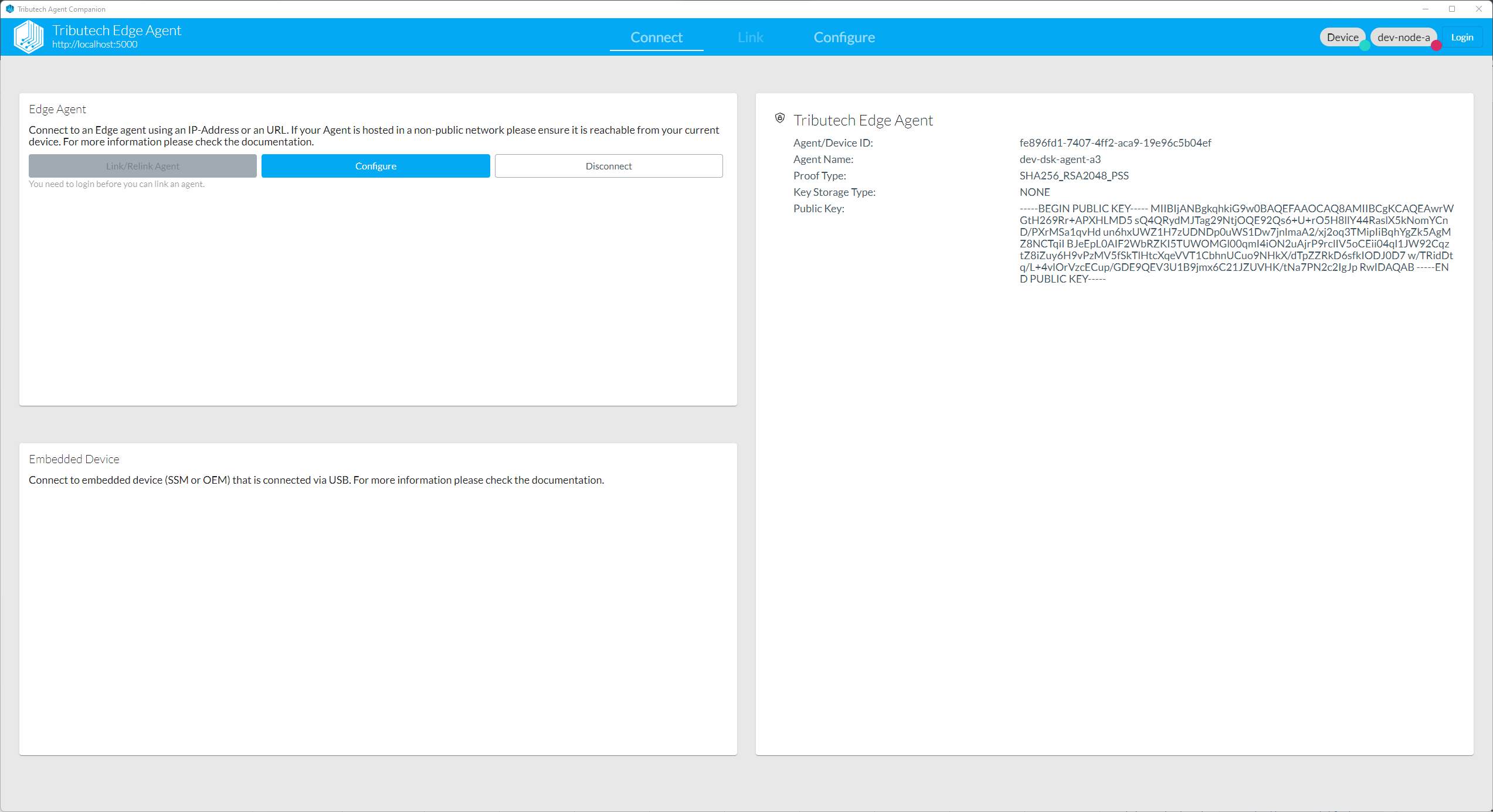The image size is (1493, 812).
Task: Click the Tributech Agent Companion title bar icon
Action: [x=9, y=9]
